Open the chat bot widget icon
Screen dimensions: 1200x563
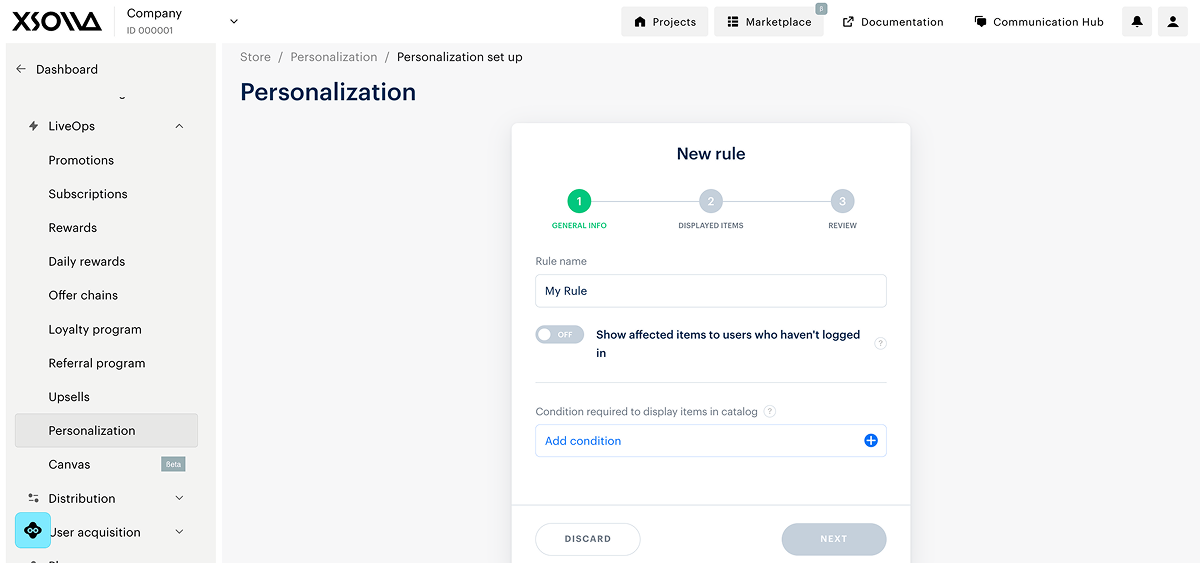click(33, 530)
